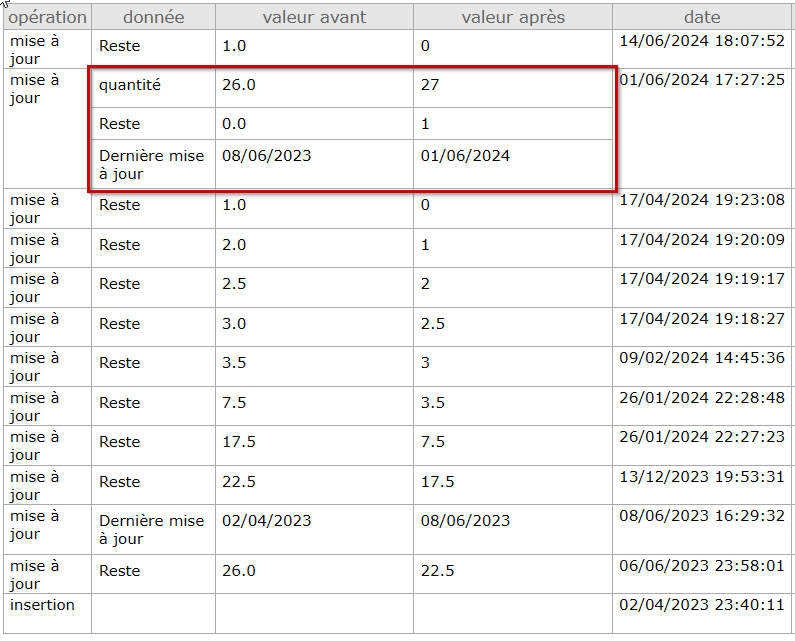Click the 26.0 value in quantité row
The height and width of the screenshot is (641, 795).
(239, 86)
